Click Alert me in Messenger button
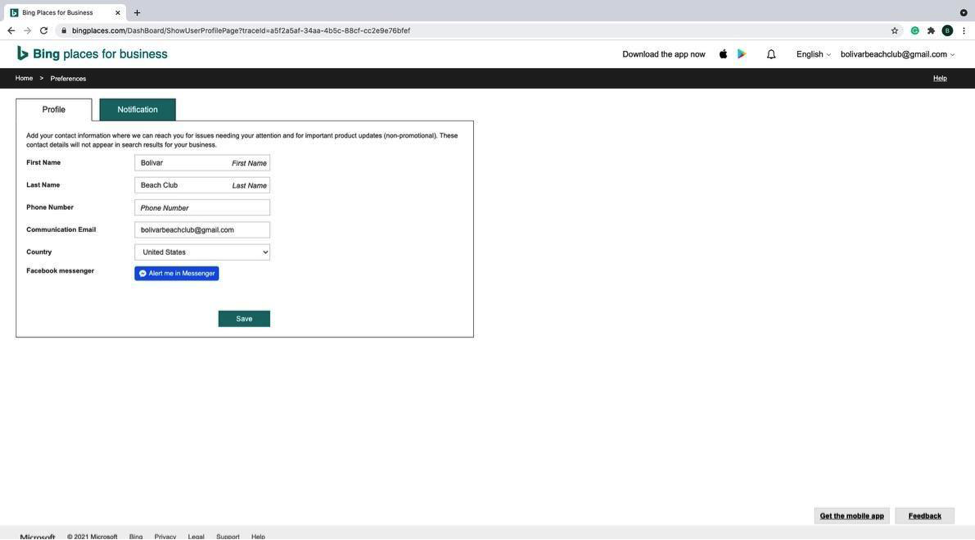 pos(177,273)
